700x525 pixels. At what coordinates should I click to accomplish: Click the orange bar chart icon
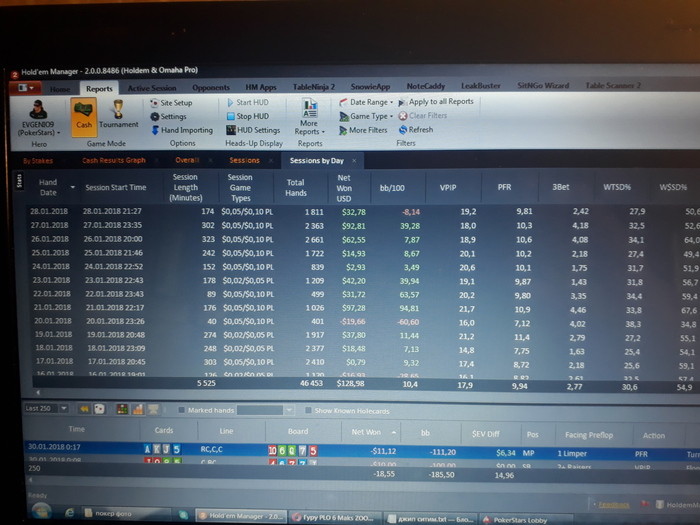point(138,409)
